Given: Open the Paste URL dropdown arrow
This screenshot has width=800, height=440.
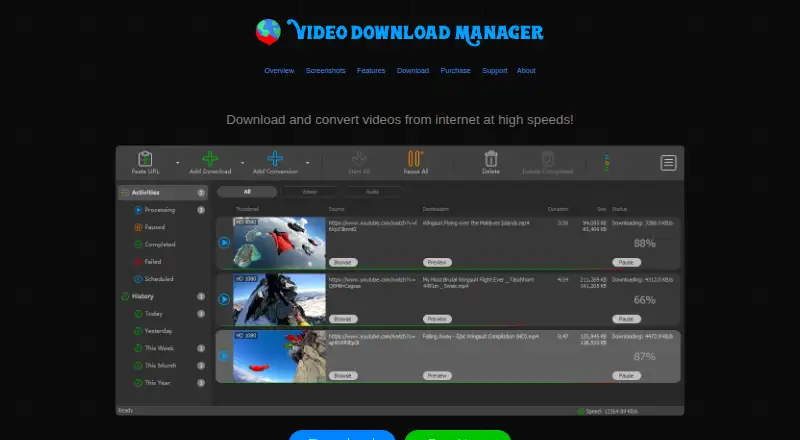Looking at the screenshot, I should (x=178, y=163).
